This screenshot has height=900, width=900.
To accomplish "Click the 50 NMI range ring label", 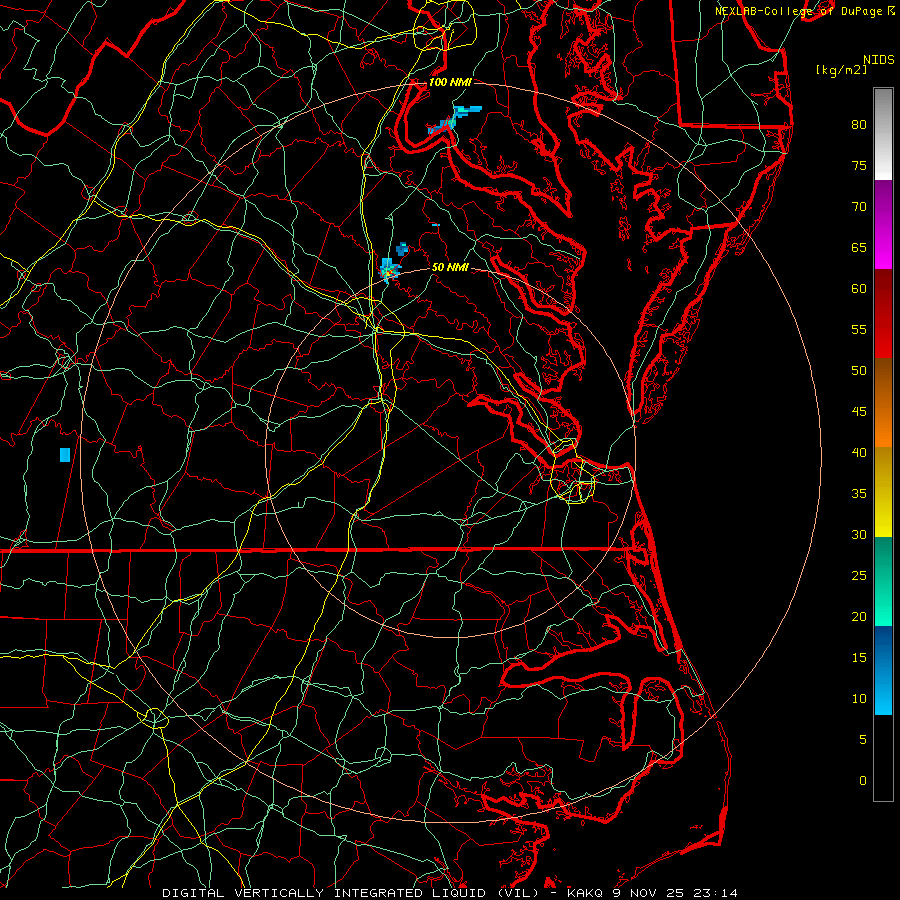I will (450, 267).
